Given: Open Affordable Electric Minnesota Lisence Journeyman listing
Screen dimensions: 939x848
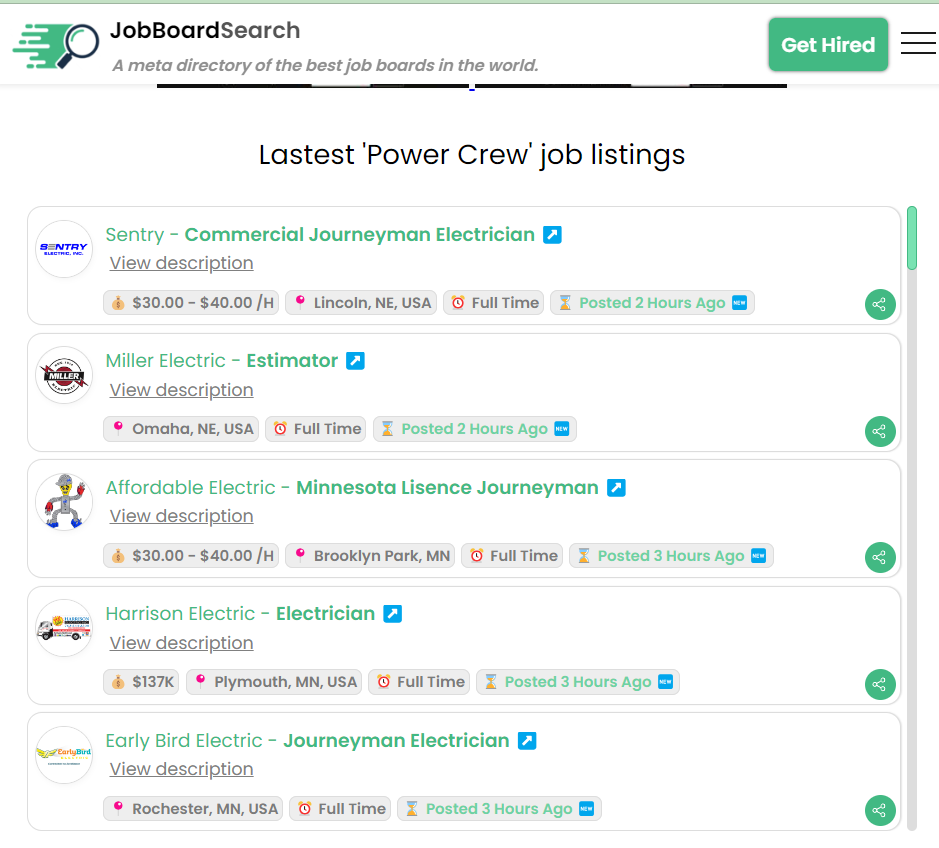Looking at the screenshot, I should (x=352, y=488).
